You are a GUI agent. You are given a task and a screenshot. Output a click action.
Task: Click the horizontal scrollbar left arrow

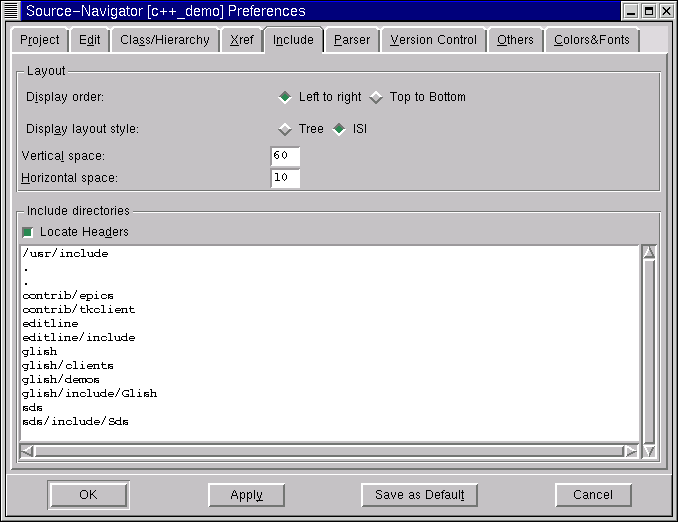tap(27, 451)
